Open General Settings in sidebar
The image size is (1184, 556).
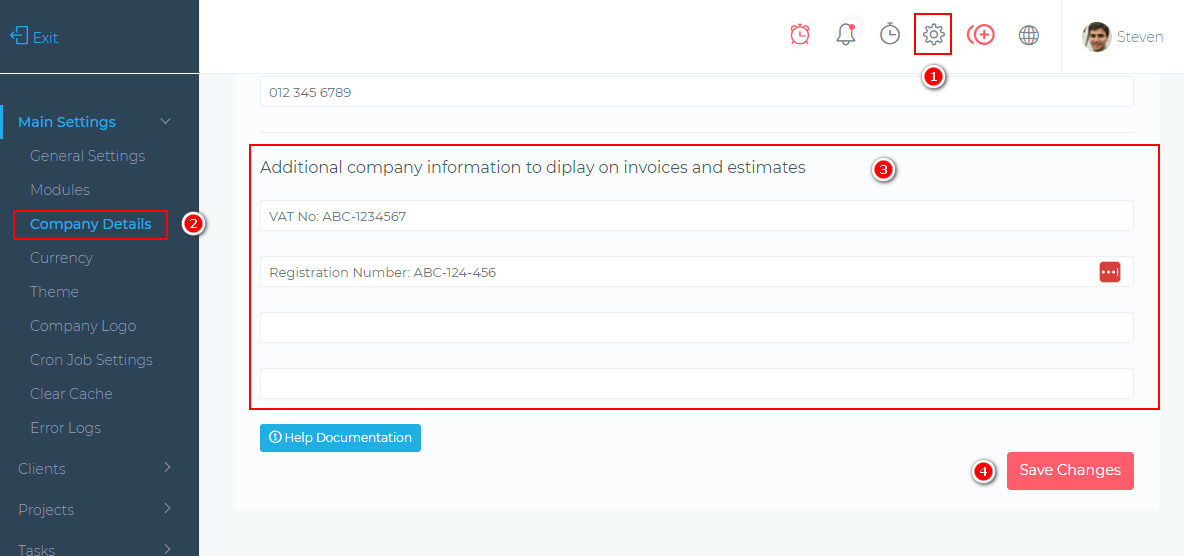(88, 156)
